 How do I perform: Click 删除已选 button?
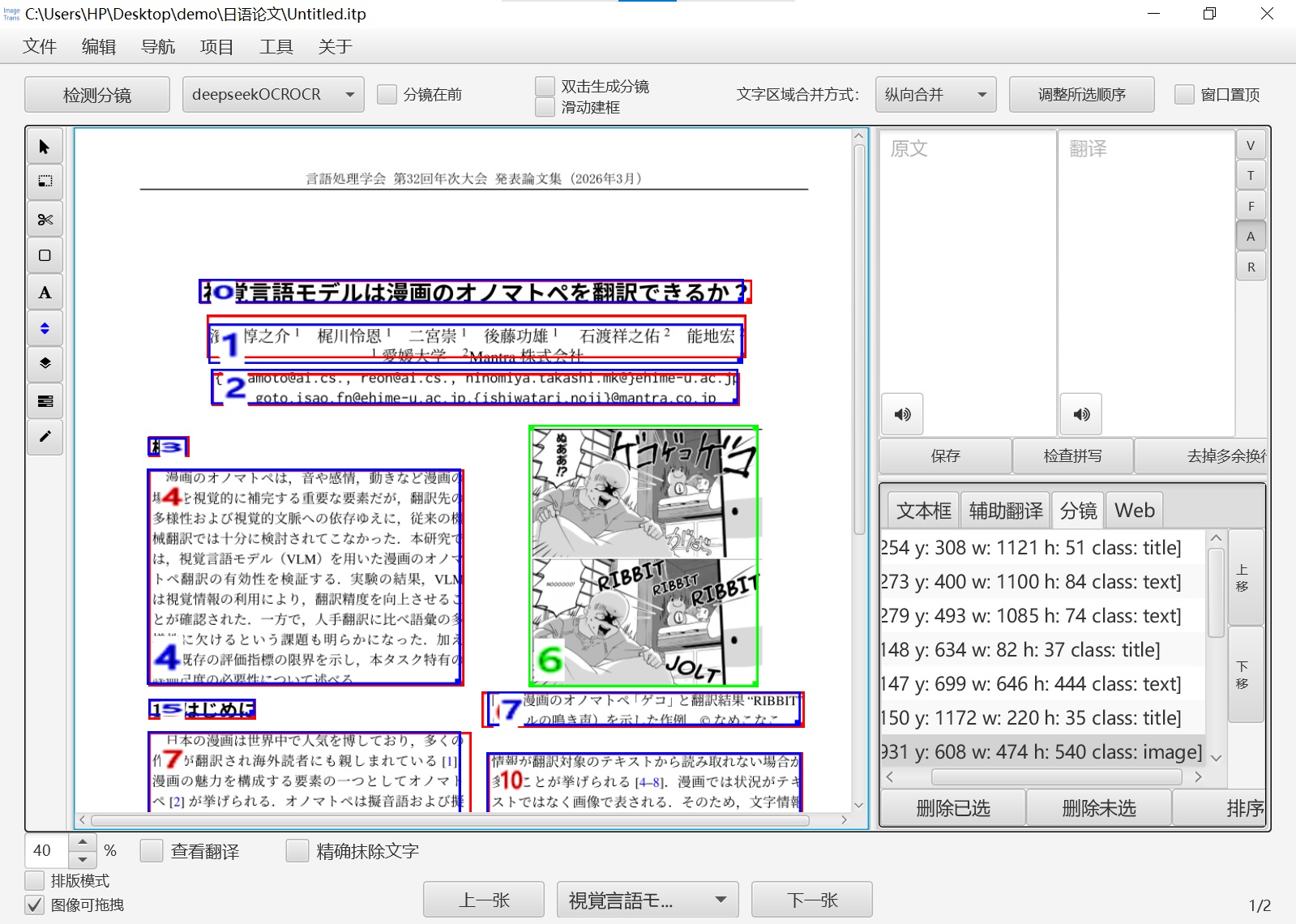point(953,808)
